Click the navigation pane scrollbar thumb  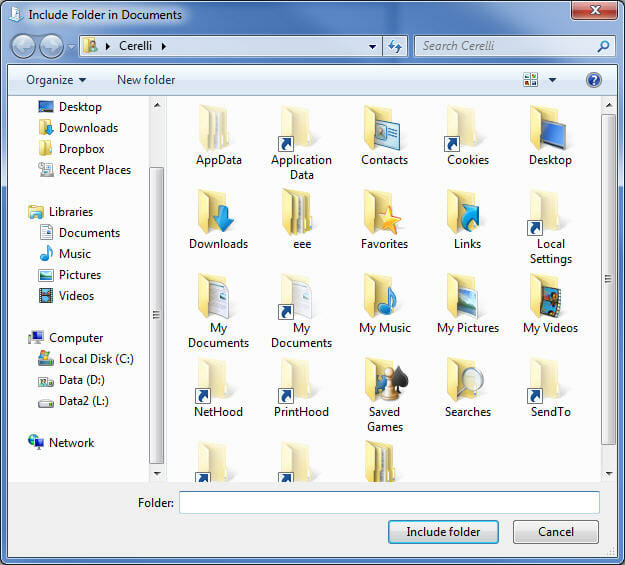[x=157, y=315]
